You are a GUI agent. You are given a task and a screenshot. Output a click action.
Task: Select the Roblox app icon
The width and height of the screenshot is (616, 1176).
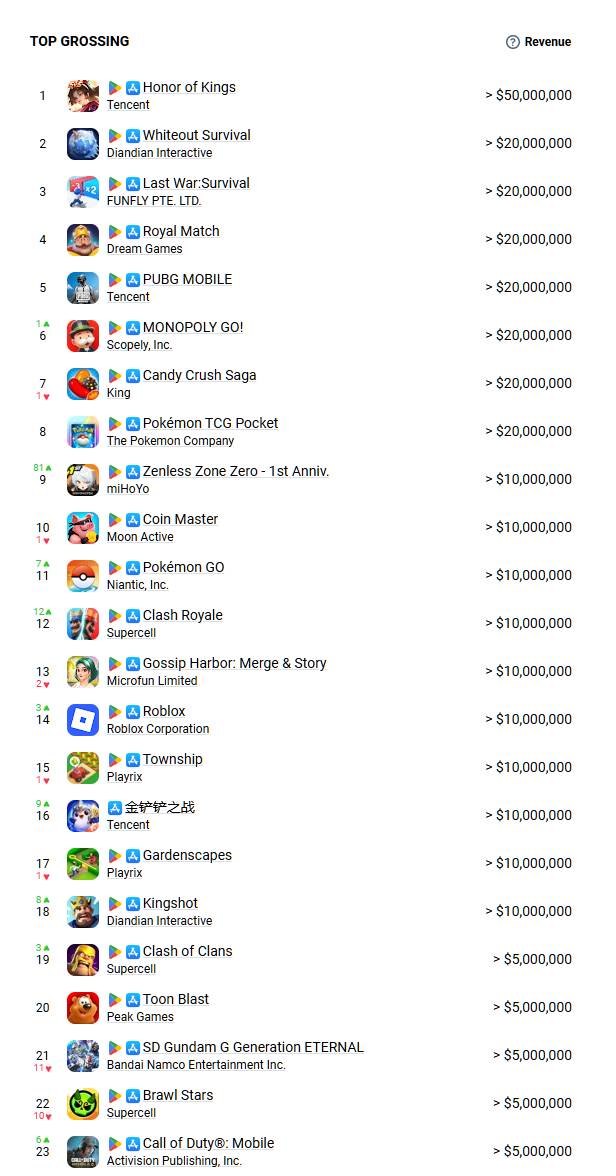point(83,720)
